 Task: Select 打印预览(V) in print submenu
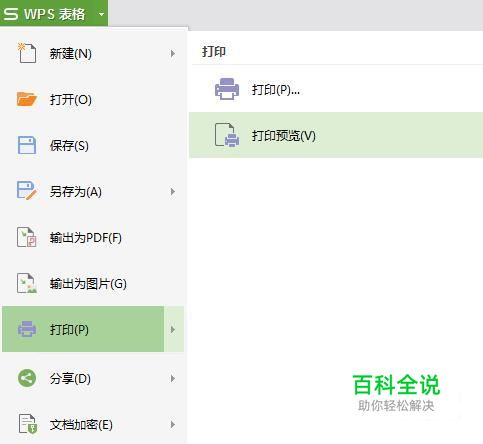tap(336, 135)
